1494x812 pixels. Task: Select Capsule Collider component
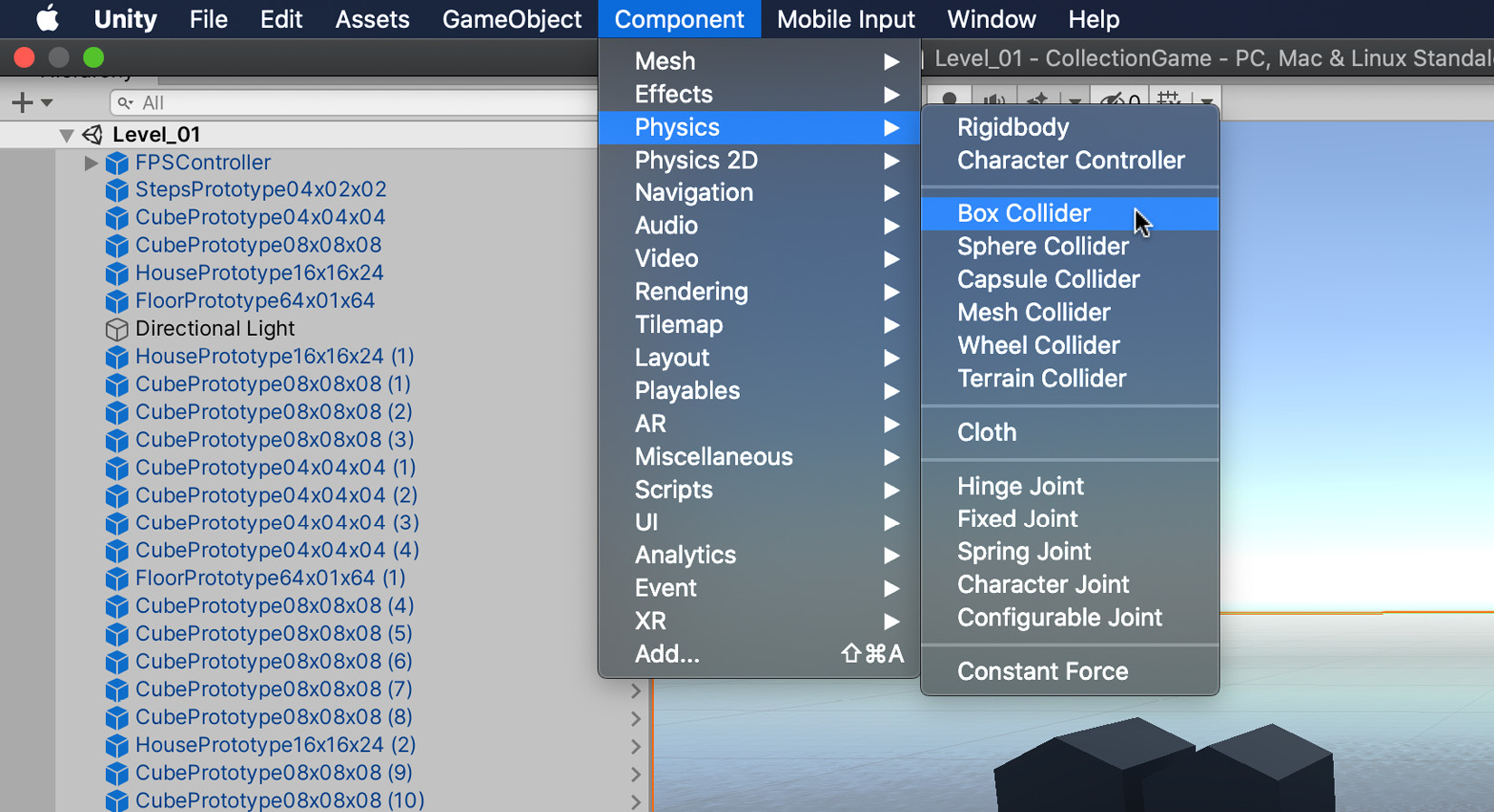(x=1069, y=280)
